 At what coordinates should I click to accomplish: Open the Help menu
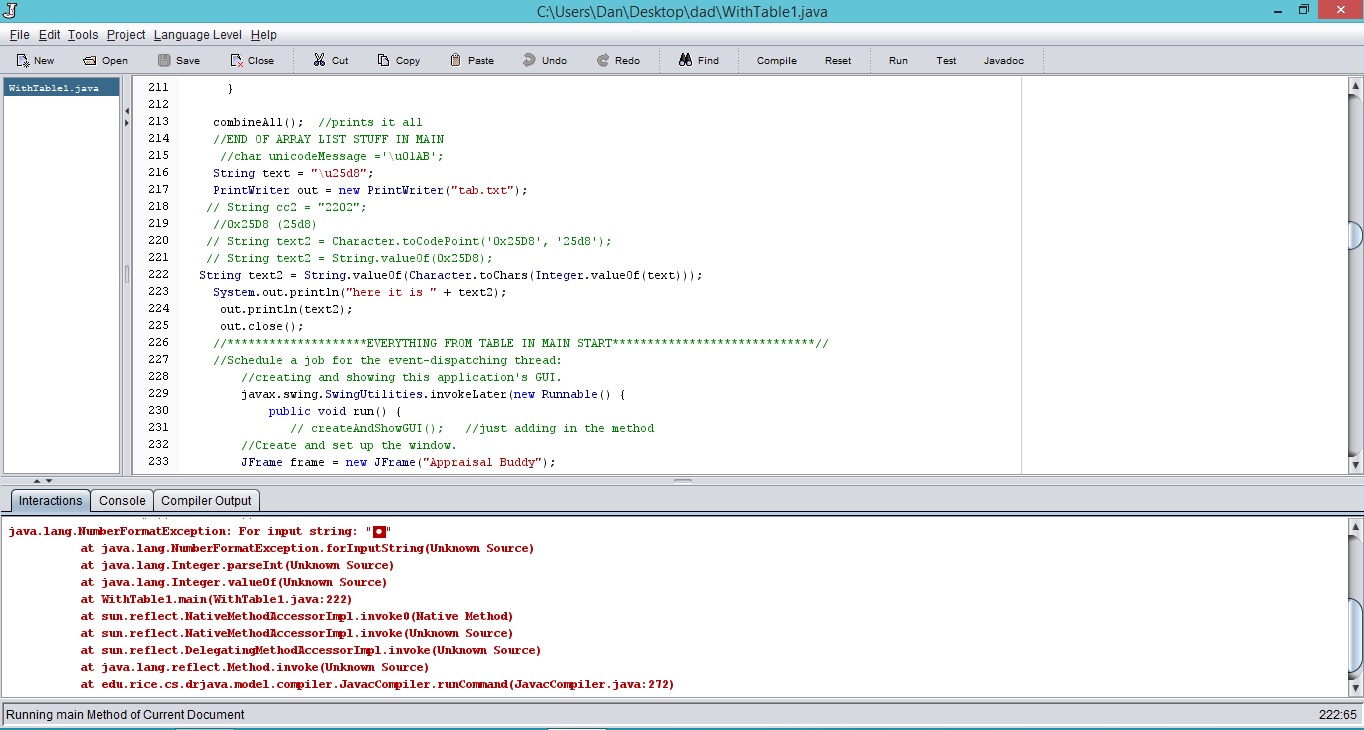[264, 35]
